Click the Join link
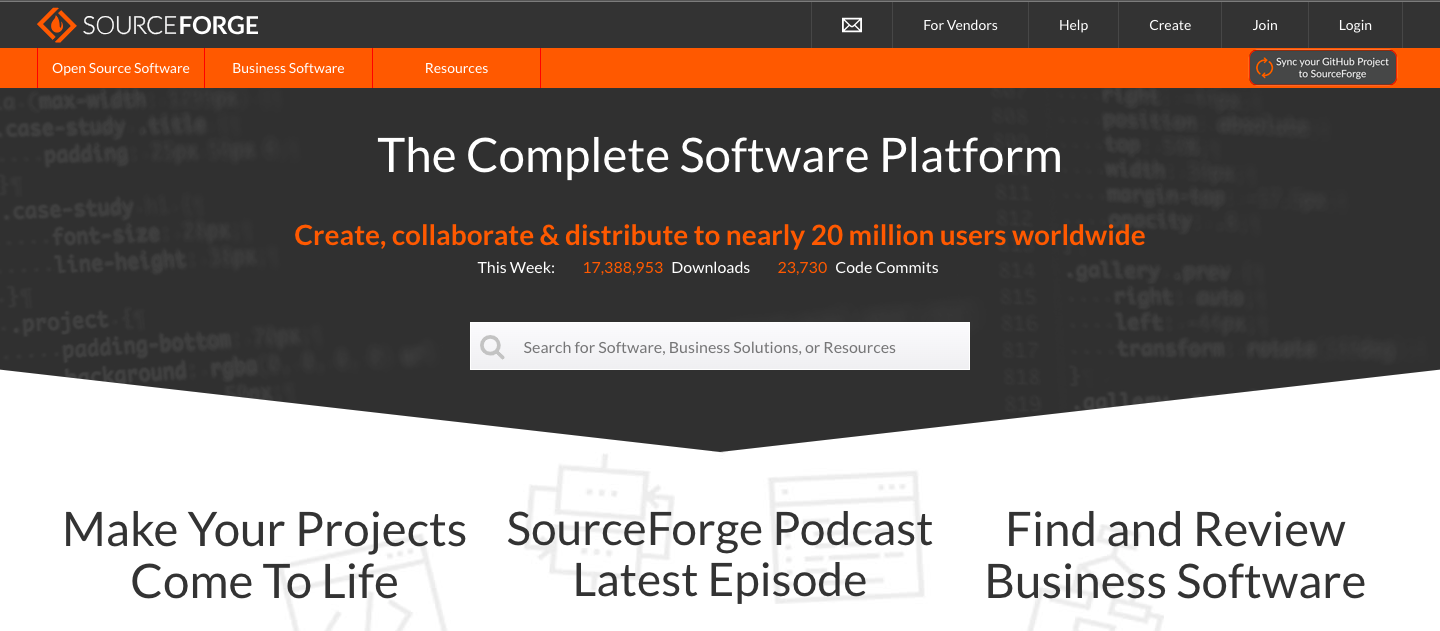Image resolution: width=1440 pixels, height=631 pixels. (x=1265, y=25)
